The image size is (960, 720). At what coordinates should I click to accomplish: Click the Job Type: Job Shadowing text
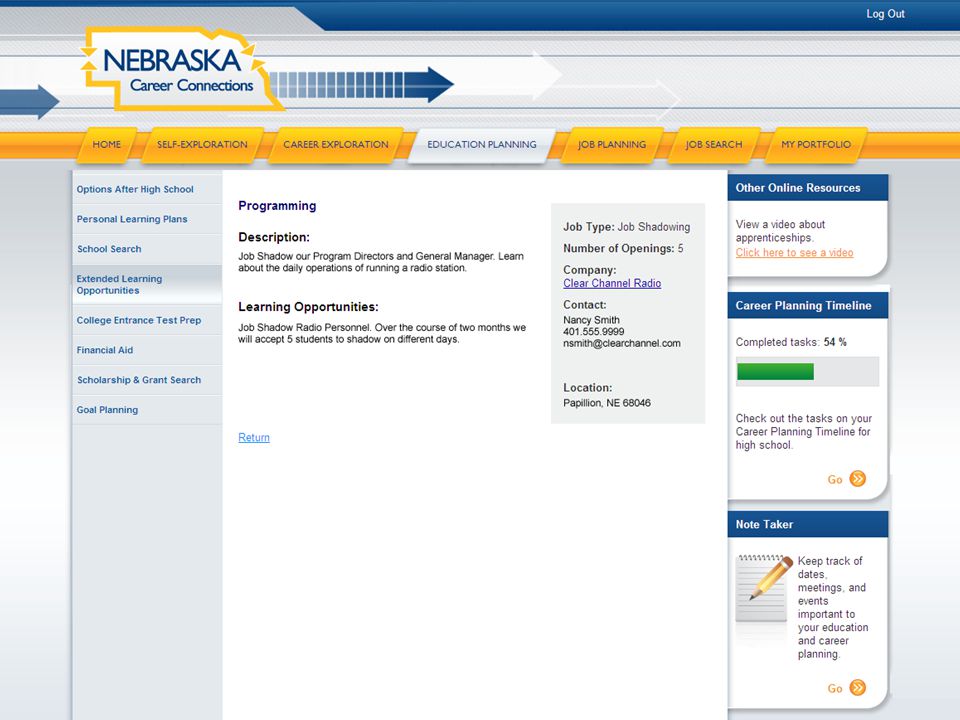(626, 227)
